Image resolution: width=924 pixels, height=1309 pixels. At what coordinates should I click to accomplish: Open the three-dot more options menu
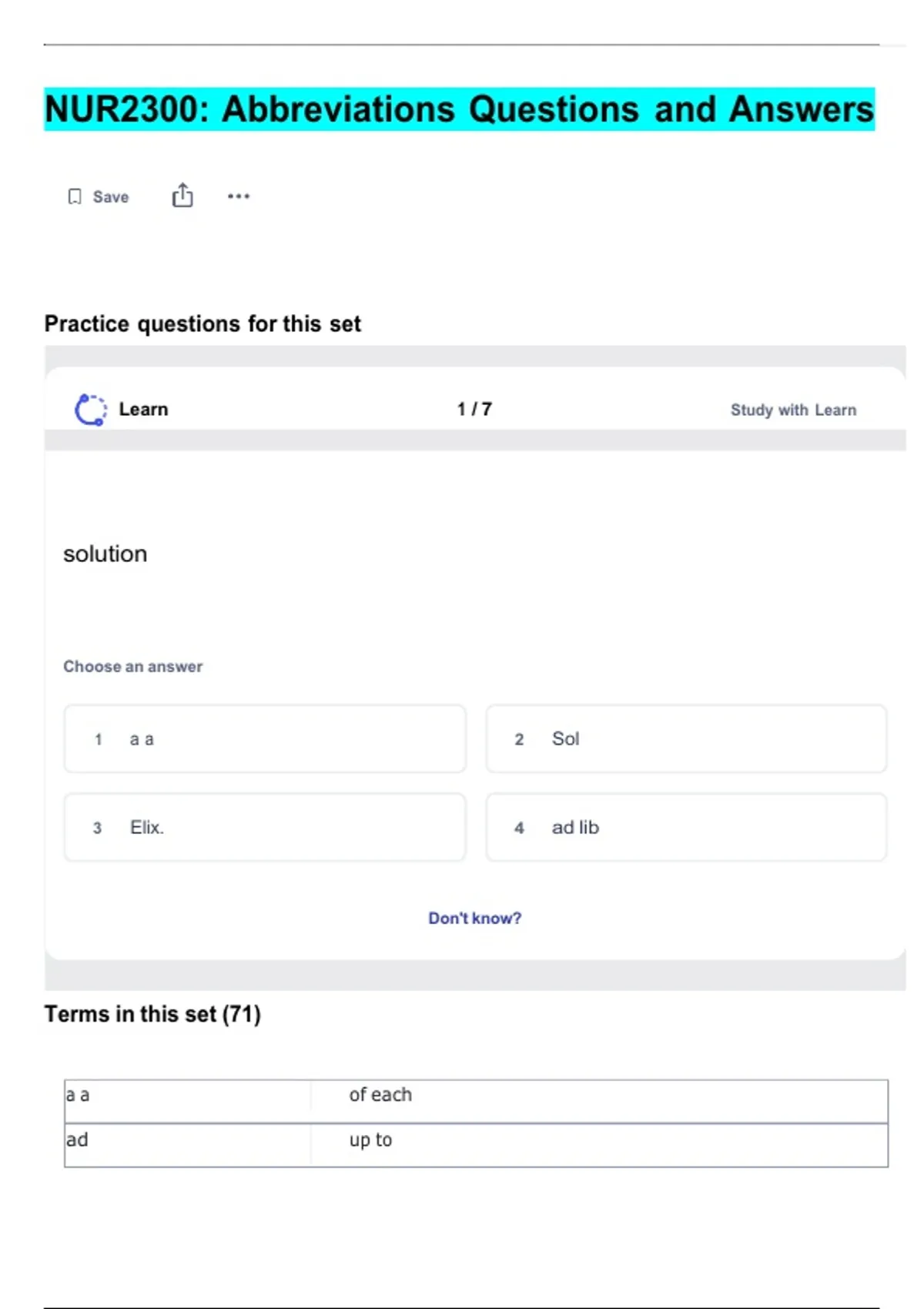(239, 196)
